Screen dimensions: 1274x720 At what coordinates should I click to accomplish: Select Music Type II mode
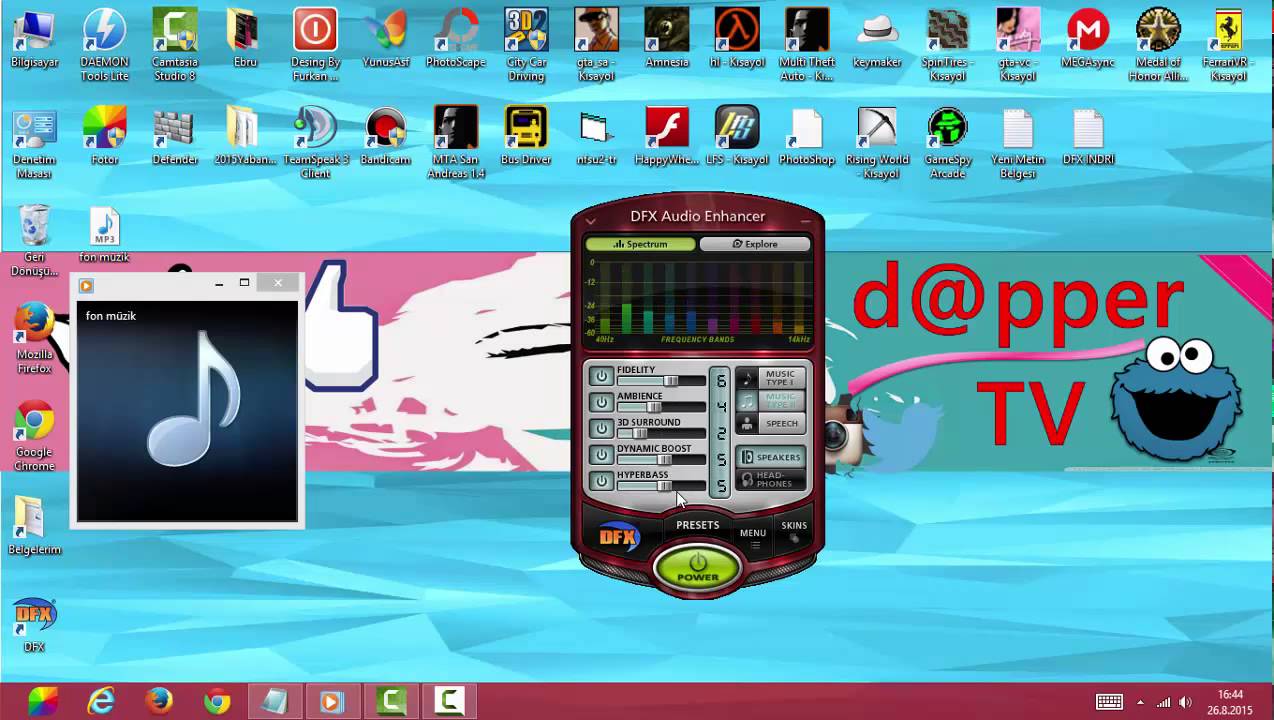[x=770, y=401]
